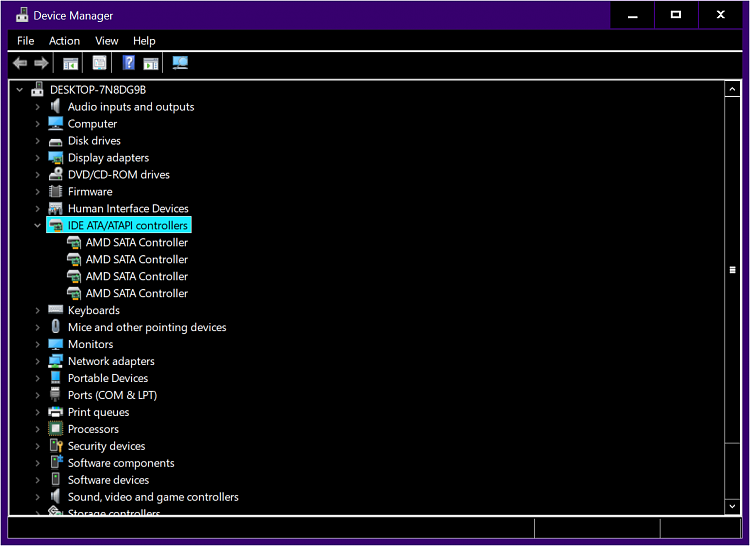750x546 pixels.
Task: Click the DESKTOP-7N8DG9B computer icon
Action: (x=37, y=89)
